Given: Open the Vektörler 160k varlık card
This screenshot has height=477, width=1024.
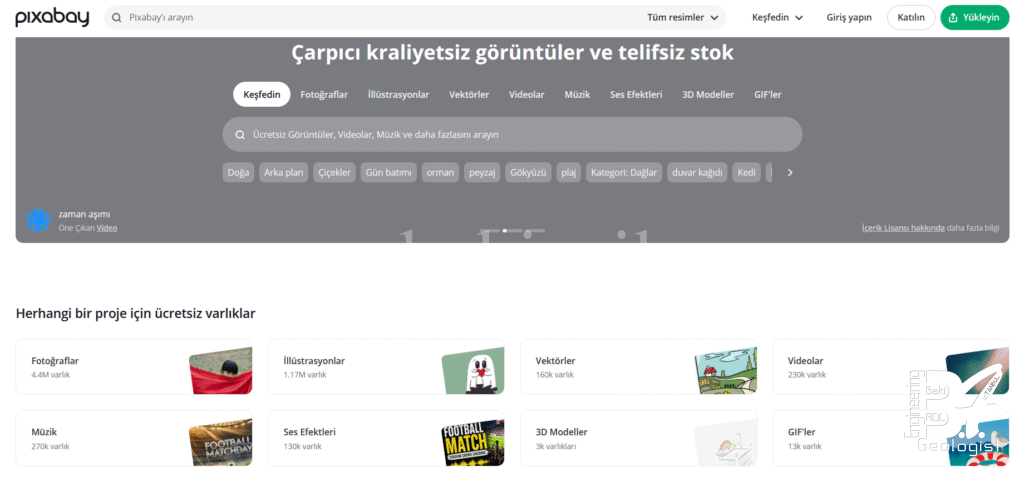Looking at the screenshot, I should point(639,367).
